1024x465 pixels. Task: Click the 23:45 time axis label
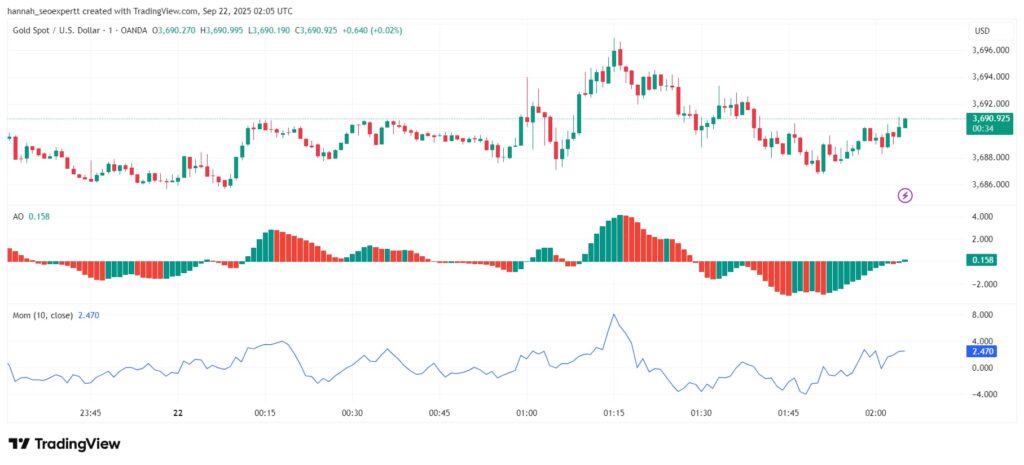tap(91, 413)
